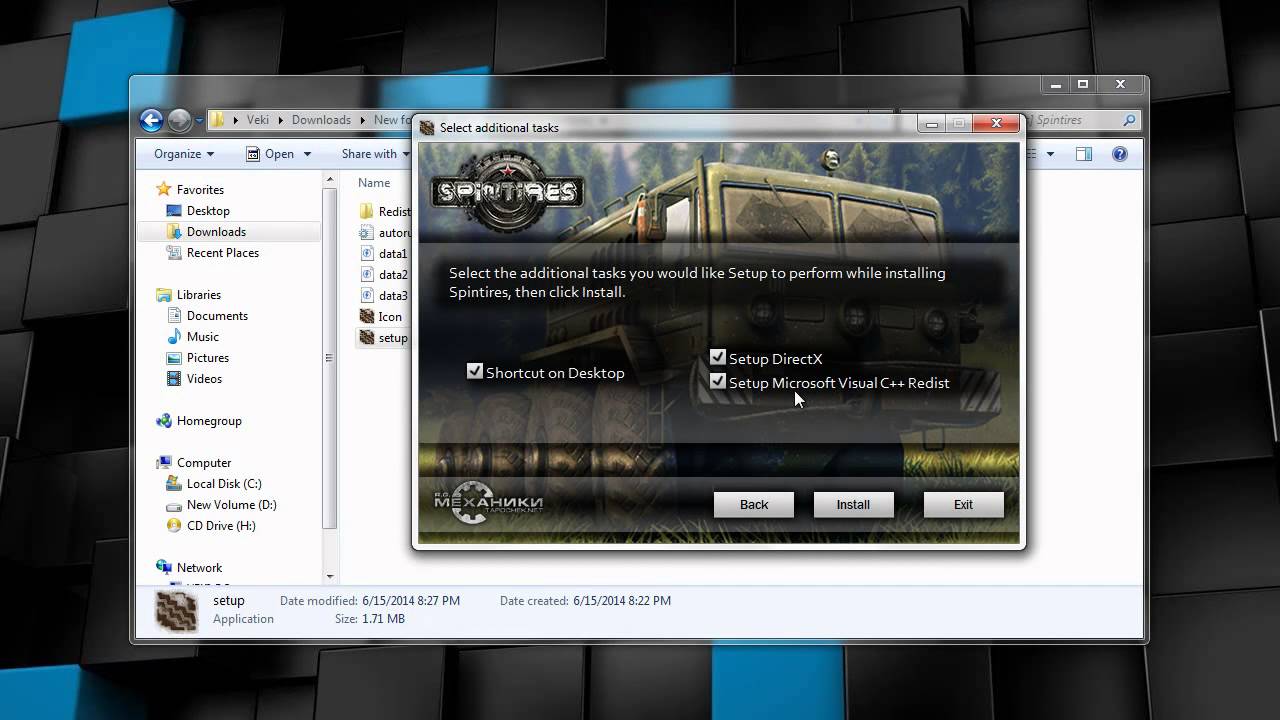Image resolution: width=1280 pixels, height=720 pixels.
Task: Click the nav pane scrollbar down arrow
Action: point(330,577)
